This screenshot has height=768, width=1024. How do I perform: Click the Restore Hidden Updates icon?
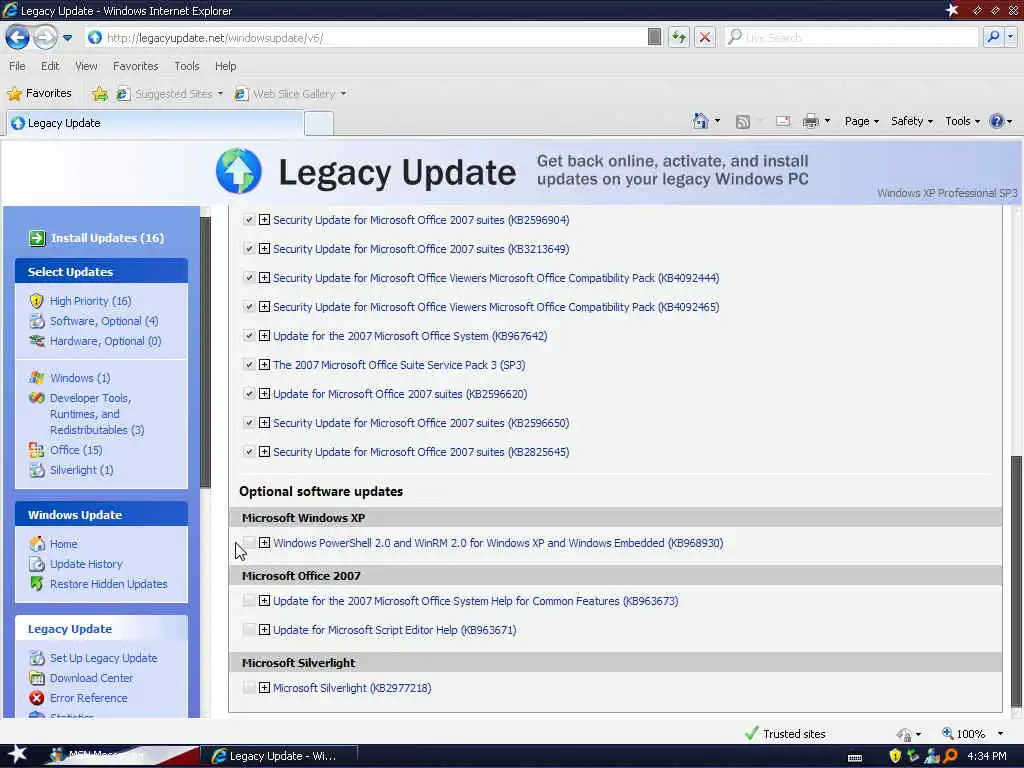[37, 584]
